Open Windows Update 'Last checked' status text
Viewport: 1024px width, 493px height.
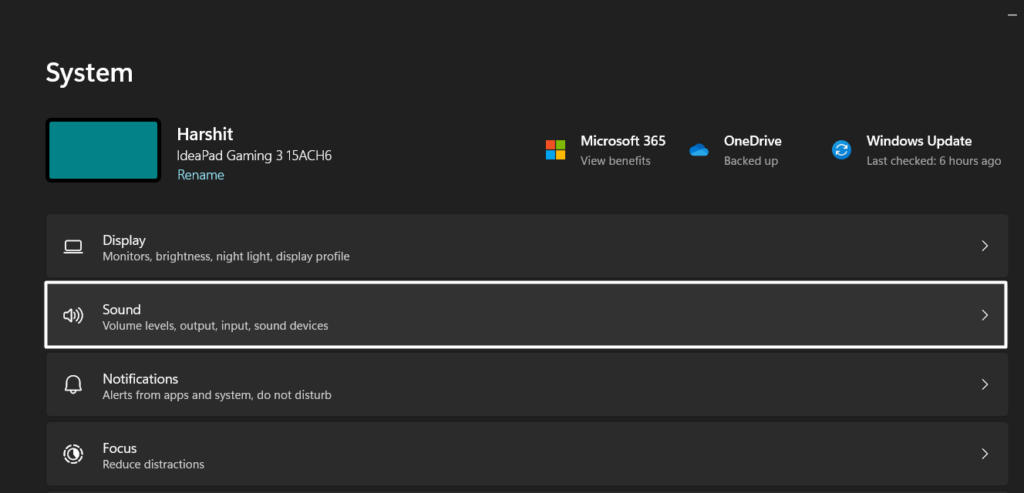pyautogui.click(x=933, y=161)
